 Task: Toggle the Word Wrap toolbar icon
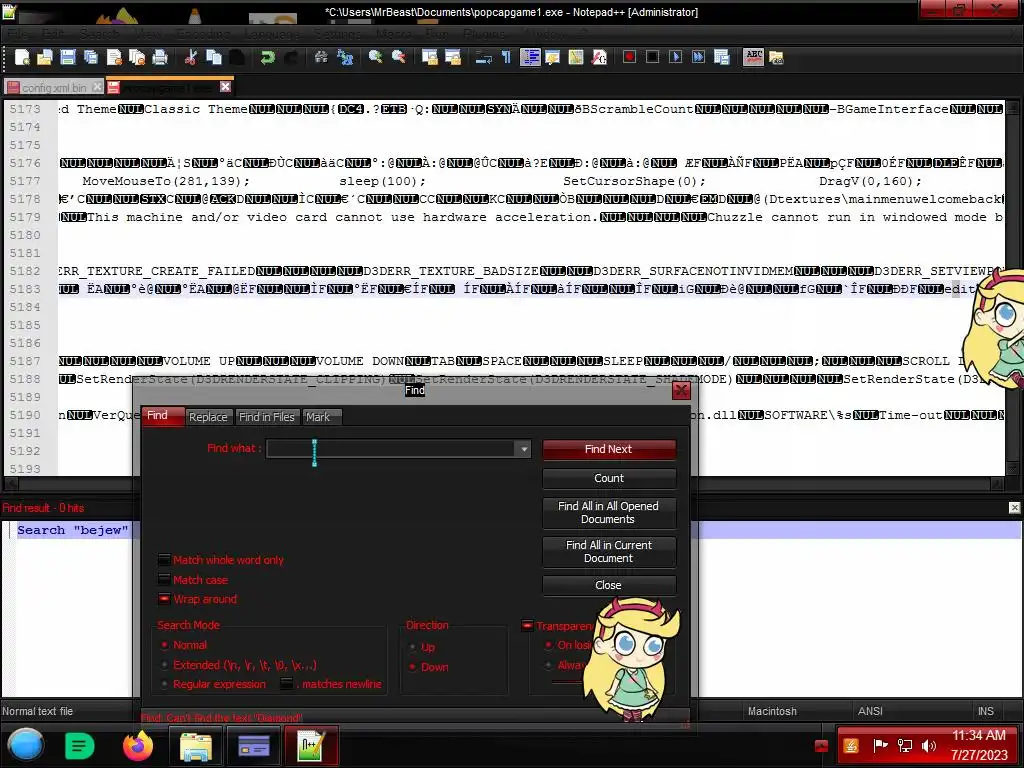click(483, 57)
